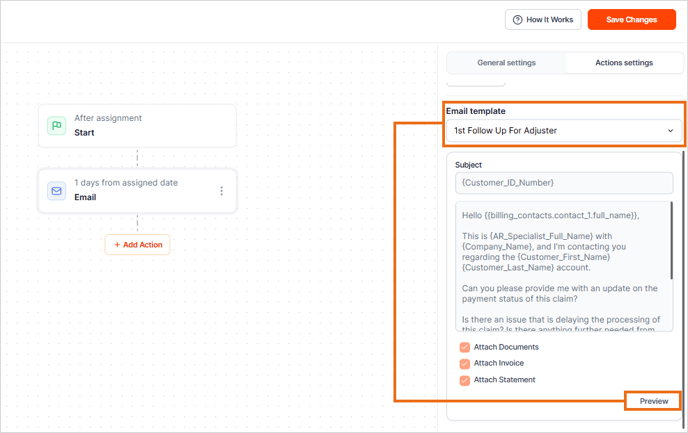Viewport: 688px width, 433px height.
Task: Click into the Subject input field
Action: point(564,183)
